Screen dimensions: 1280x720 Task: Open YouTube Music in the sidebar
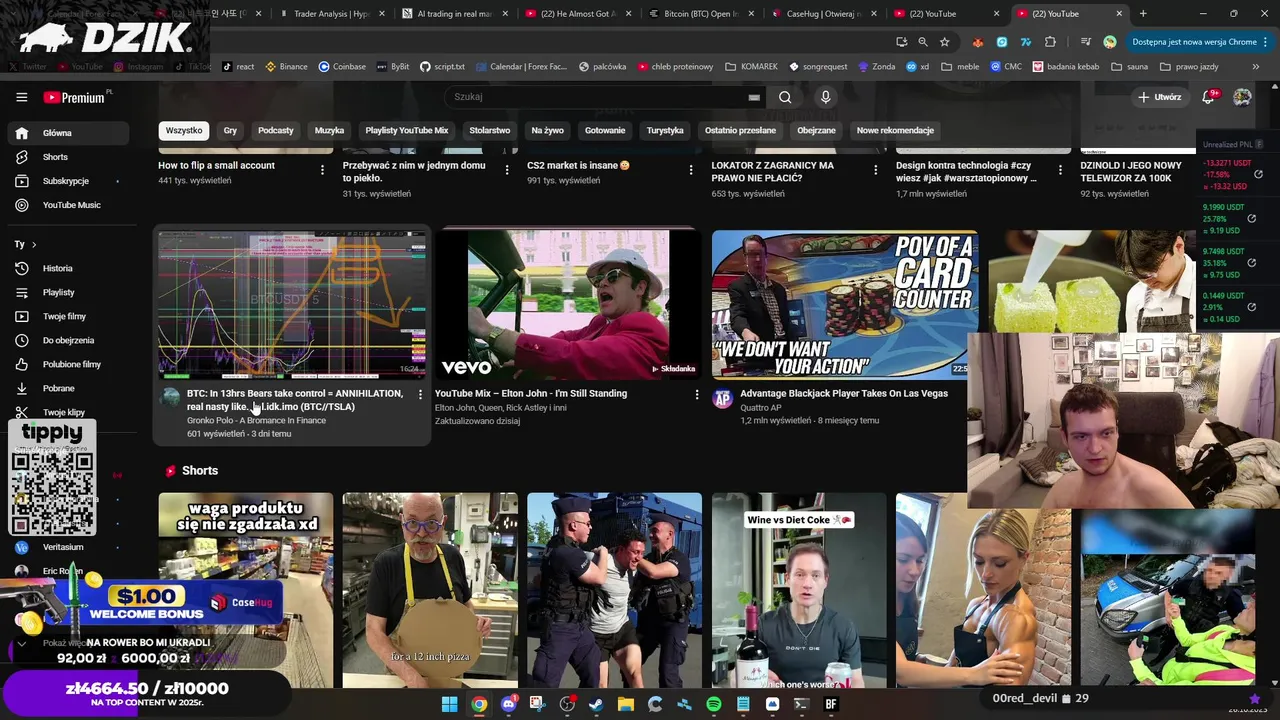(68, 205)
